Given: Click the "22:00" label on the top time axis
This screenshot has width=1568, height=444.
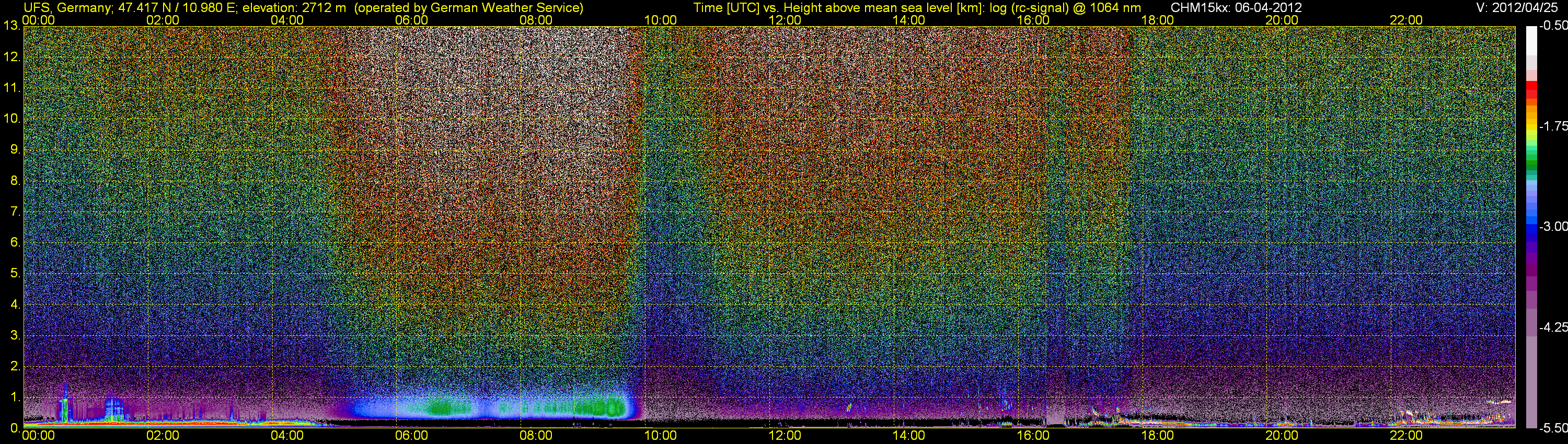Looking at the screenshot, I should coord(1406,20).
